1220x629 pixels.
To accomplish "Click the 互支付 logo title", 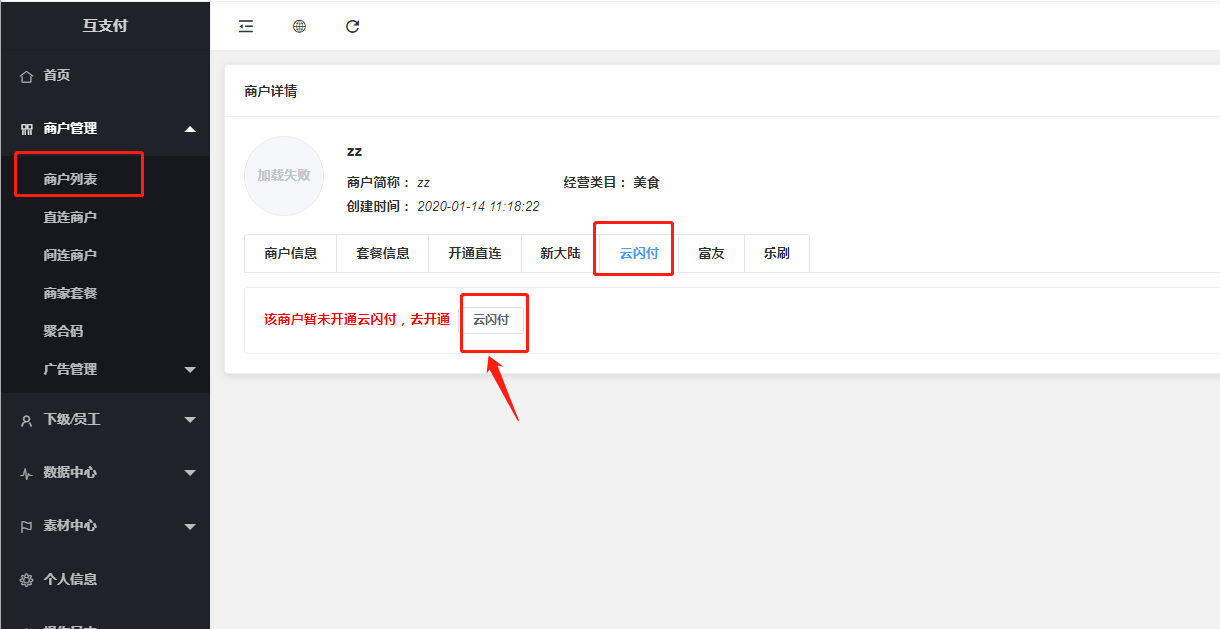I will 105,25.
